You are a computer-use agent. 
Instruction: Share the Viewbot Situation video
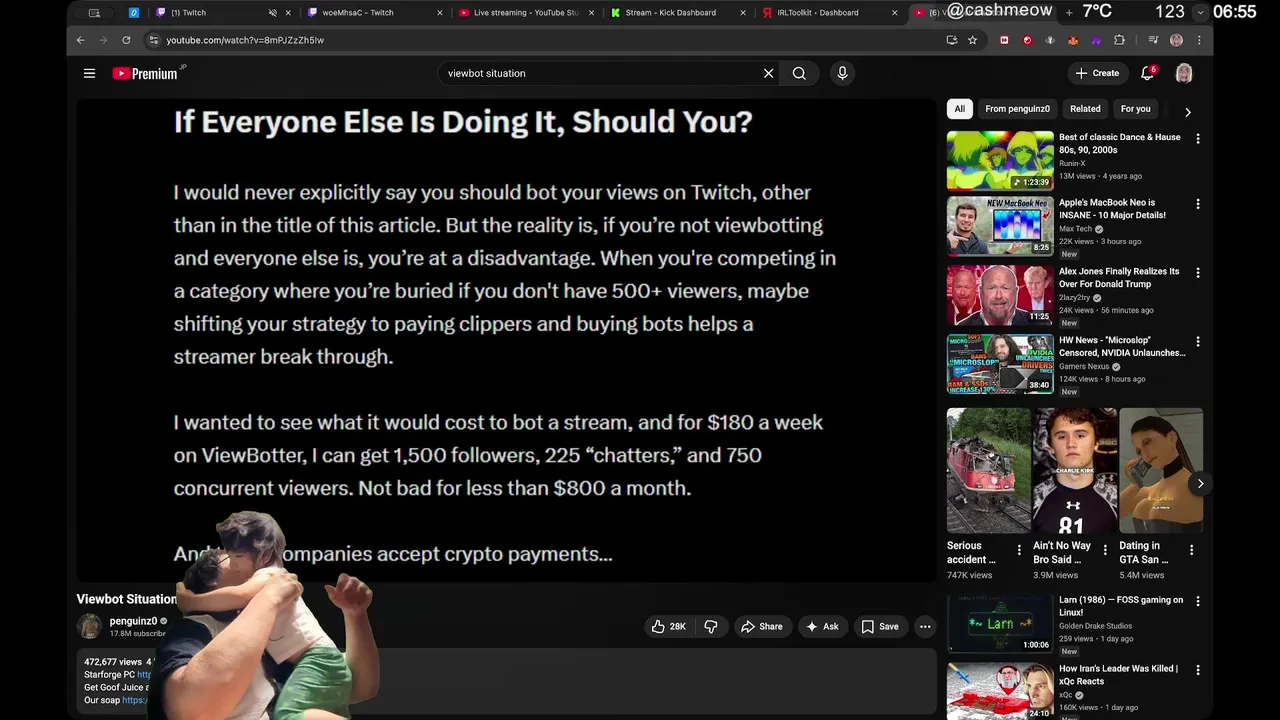pyautogui.click(x=761, y=626)
